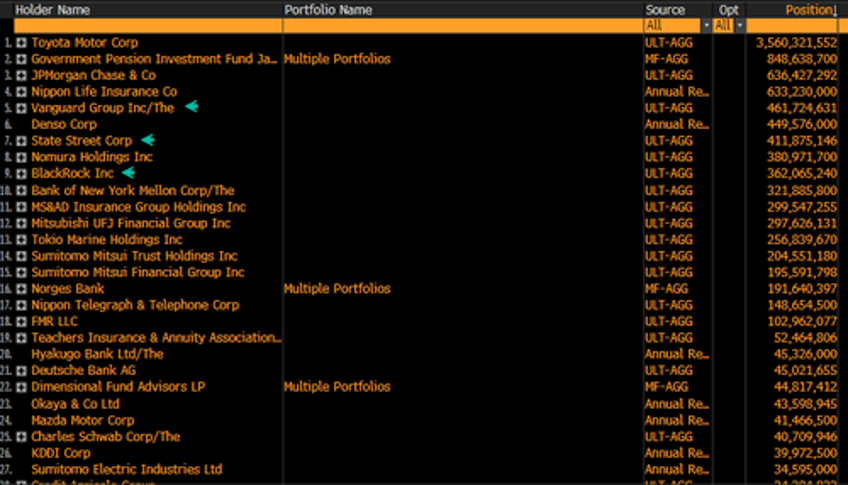Viewport: 848px width, 485px height.
Task: Select the KDDI Corp holder
Action: point(61,453)
